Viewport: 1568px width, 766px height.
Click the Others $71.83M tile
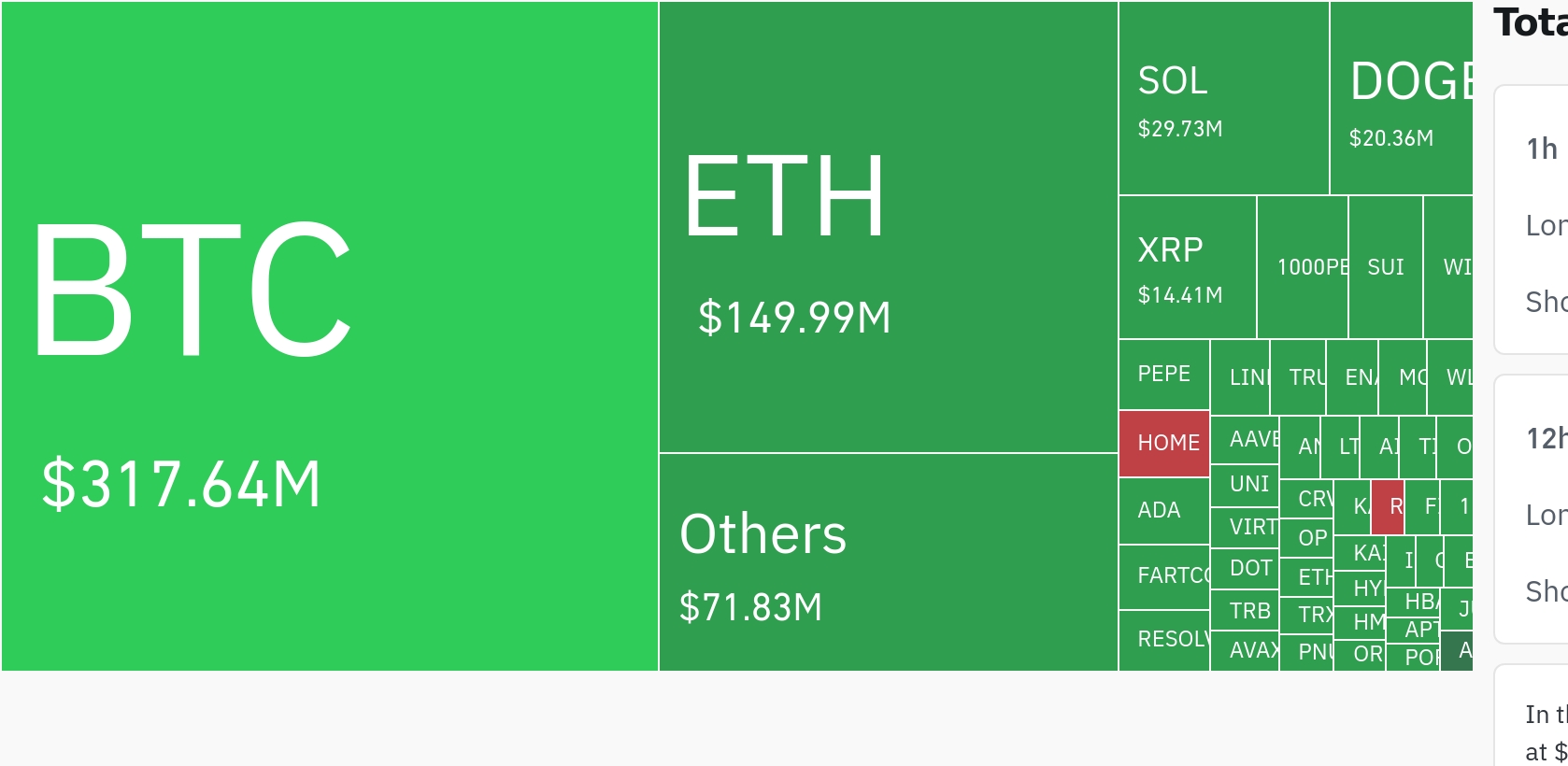[x=889, y=562]
